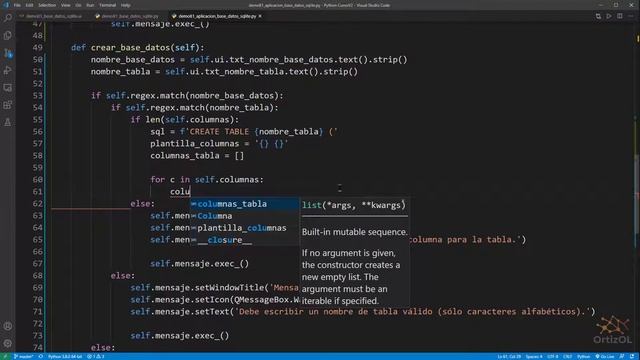Screen dimensions: 640x360
Task: Open Manage gear icon in activity bar
Action: click(8, 343)
